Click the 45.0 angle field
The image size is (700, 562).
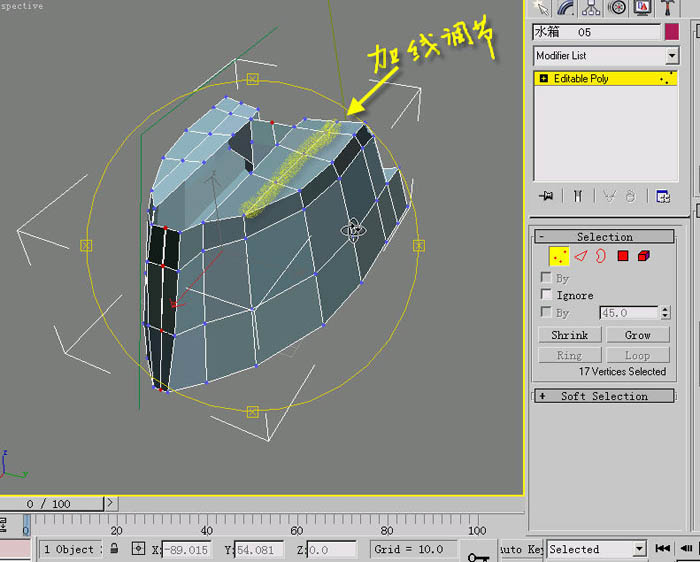[x=629, y=312]
